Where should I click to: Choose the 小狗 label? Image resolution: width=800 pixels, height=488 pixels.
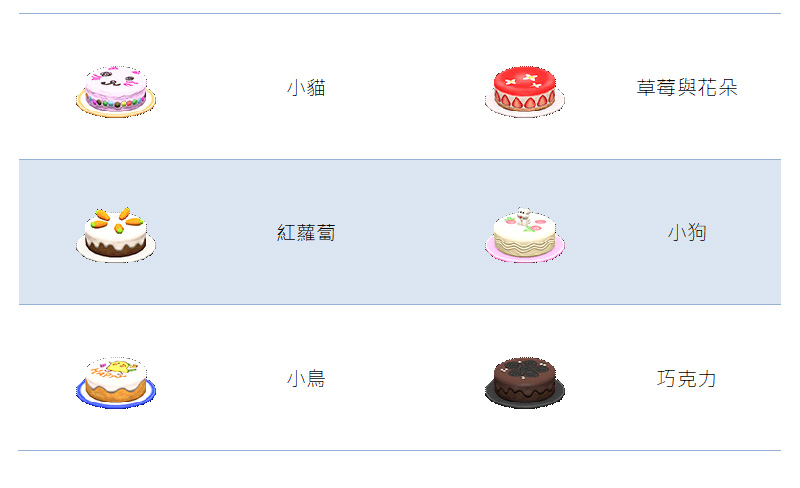tap(687, 233)
